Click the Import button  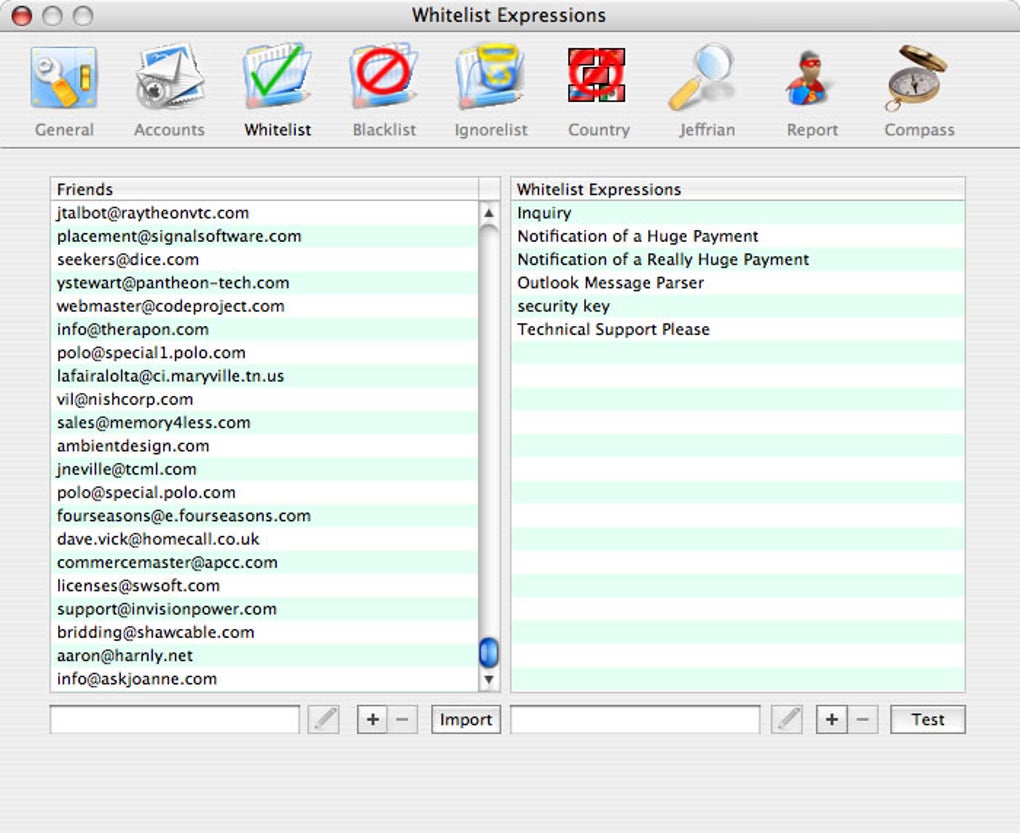466,719
